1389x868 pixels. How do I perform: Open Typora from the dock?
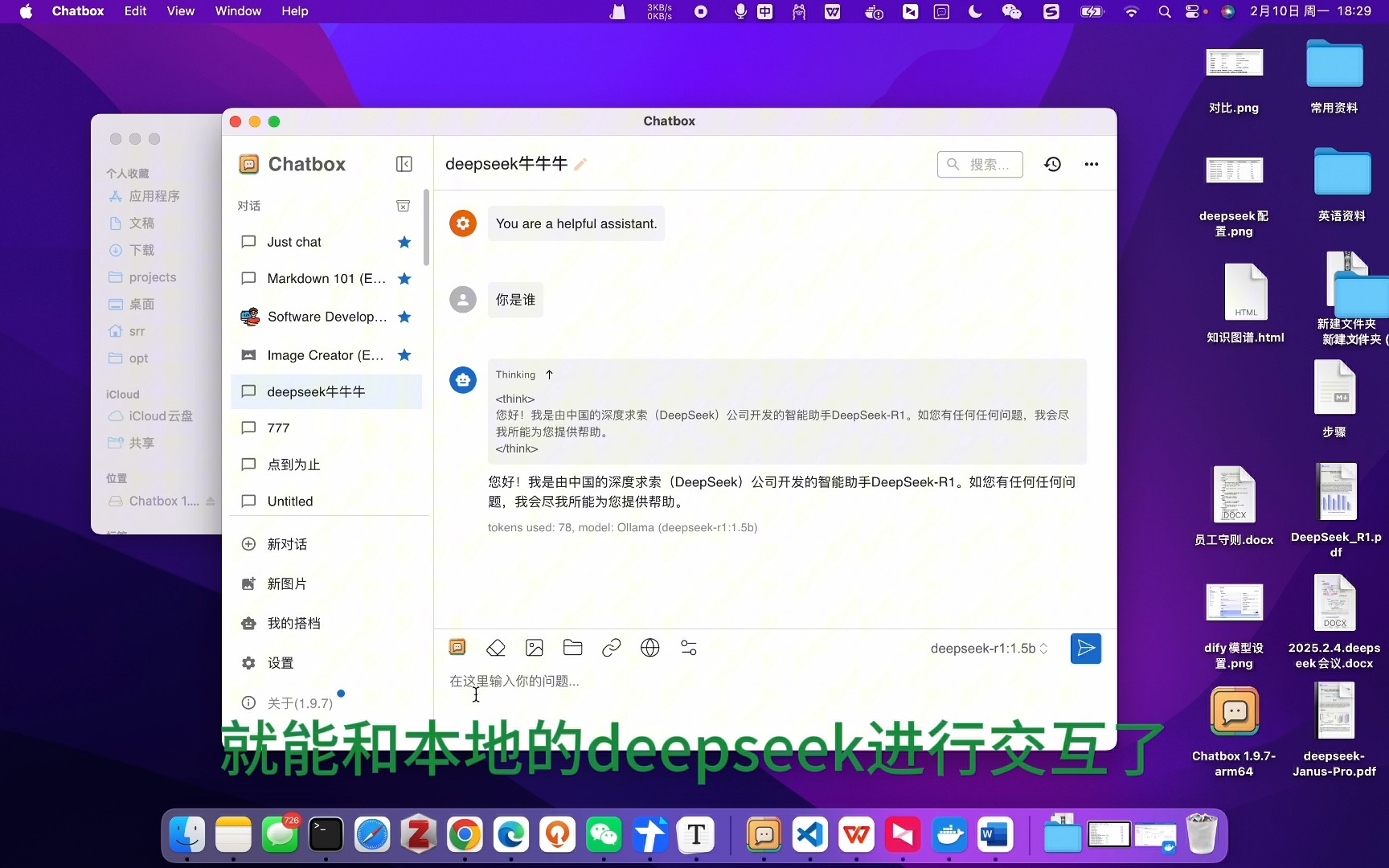pyautogui.click(x=696, y=835)
